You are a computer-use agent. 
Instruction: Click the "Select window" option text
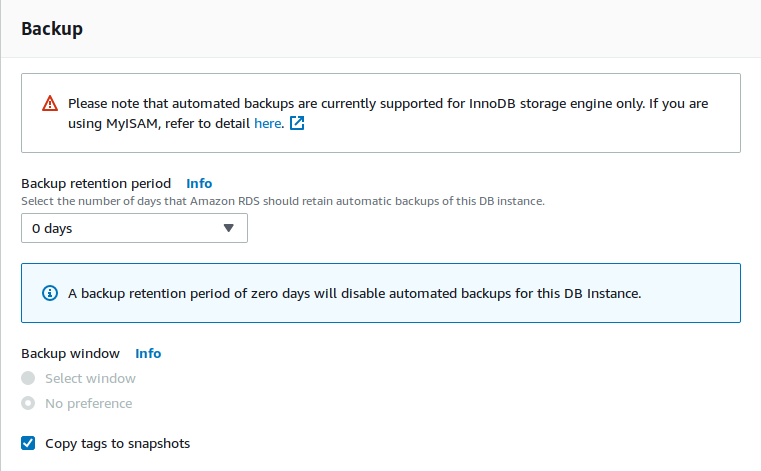coord(90,378)
